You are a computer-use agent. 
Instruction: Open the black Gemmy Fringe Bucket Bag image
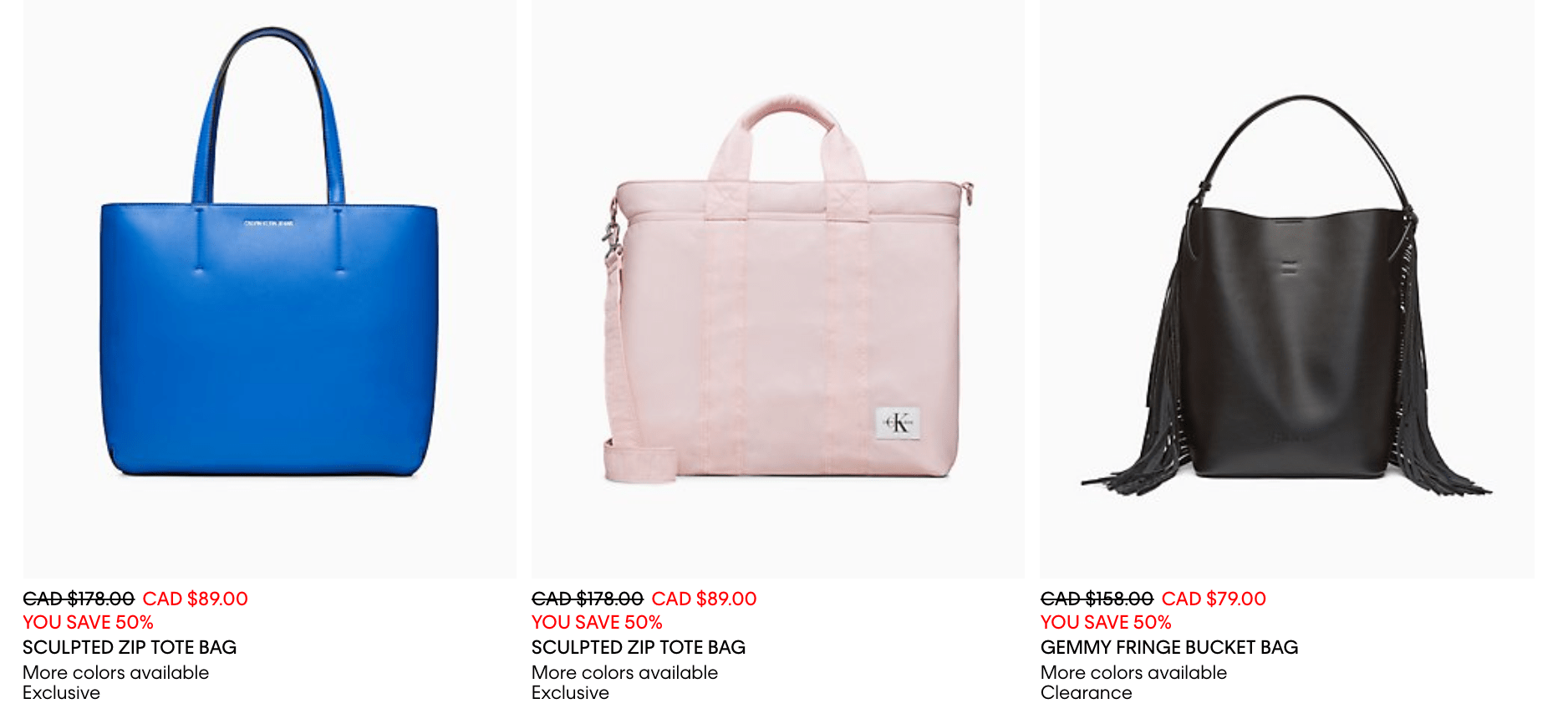pyautogui.click(x=1287, y=288)
